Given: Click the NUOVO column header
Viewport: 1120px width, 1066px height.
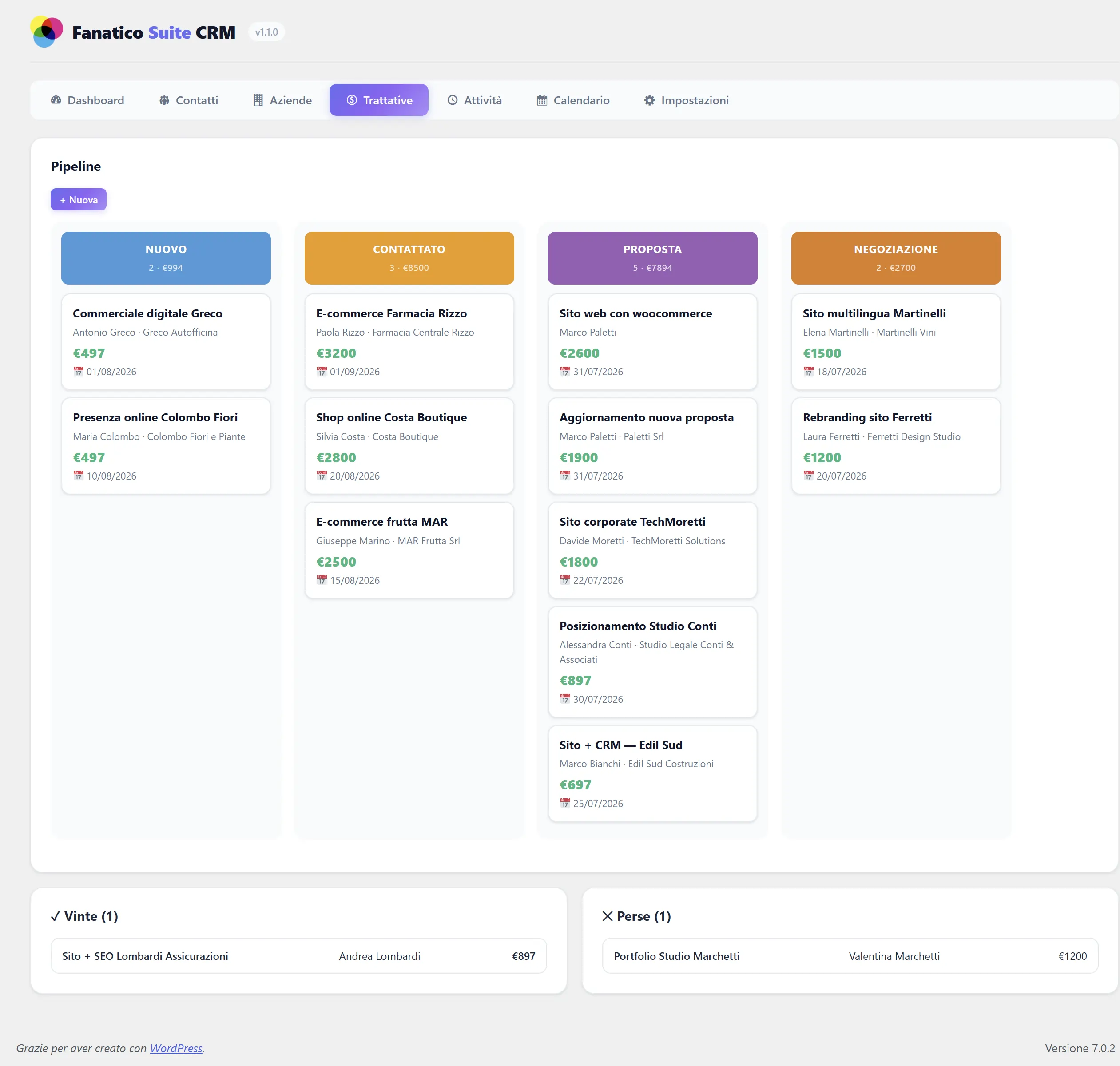Looking at the screenshot, I should point(166,258).
